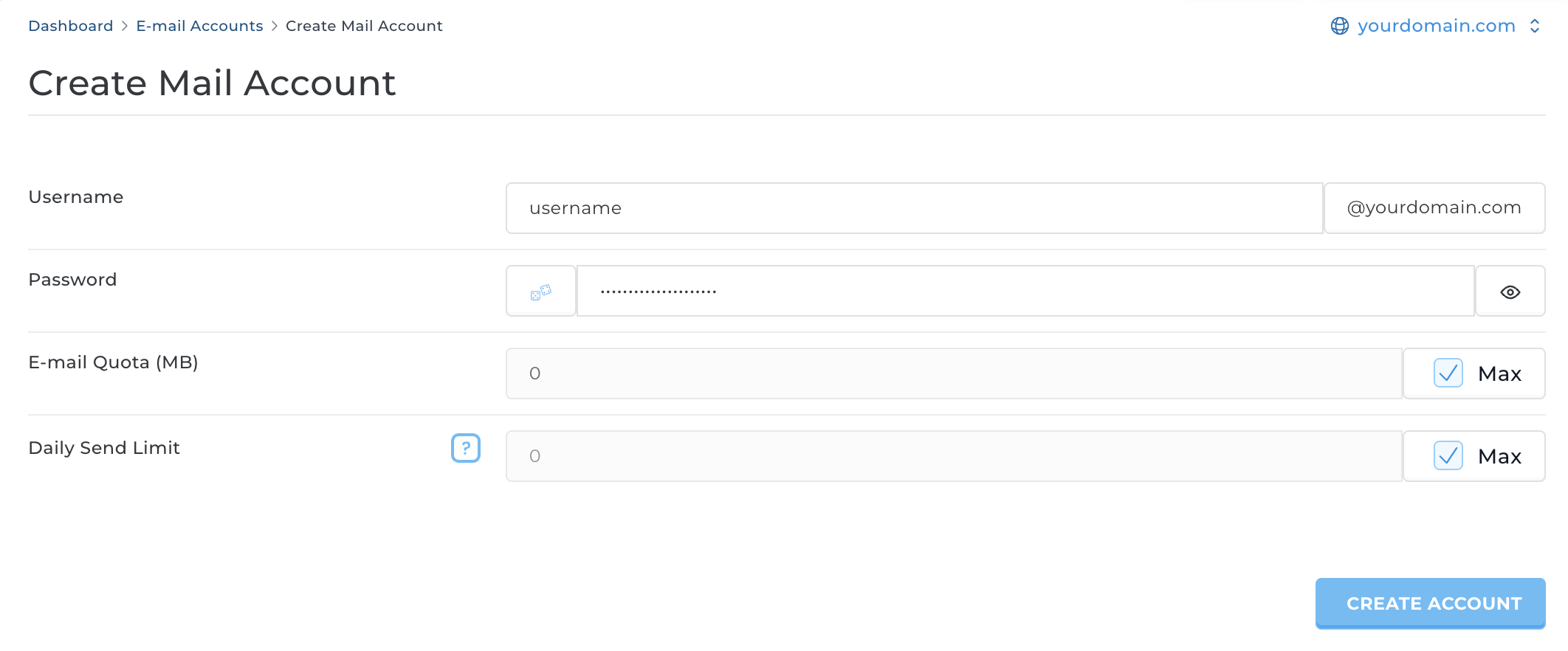1568x651 pixels.
Task: Uncheck Max for E-mail Quota
Action: pos(1448,373)
